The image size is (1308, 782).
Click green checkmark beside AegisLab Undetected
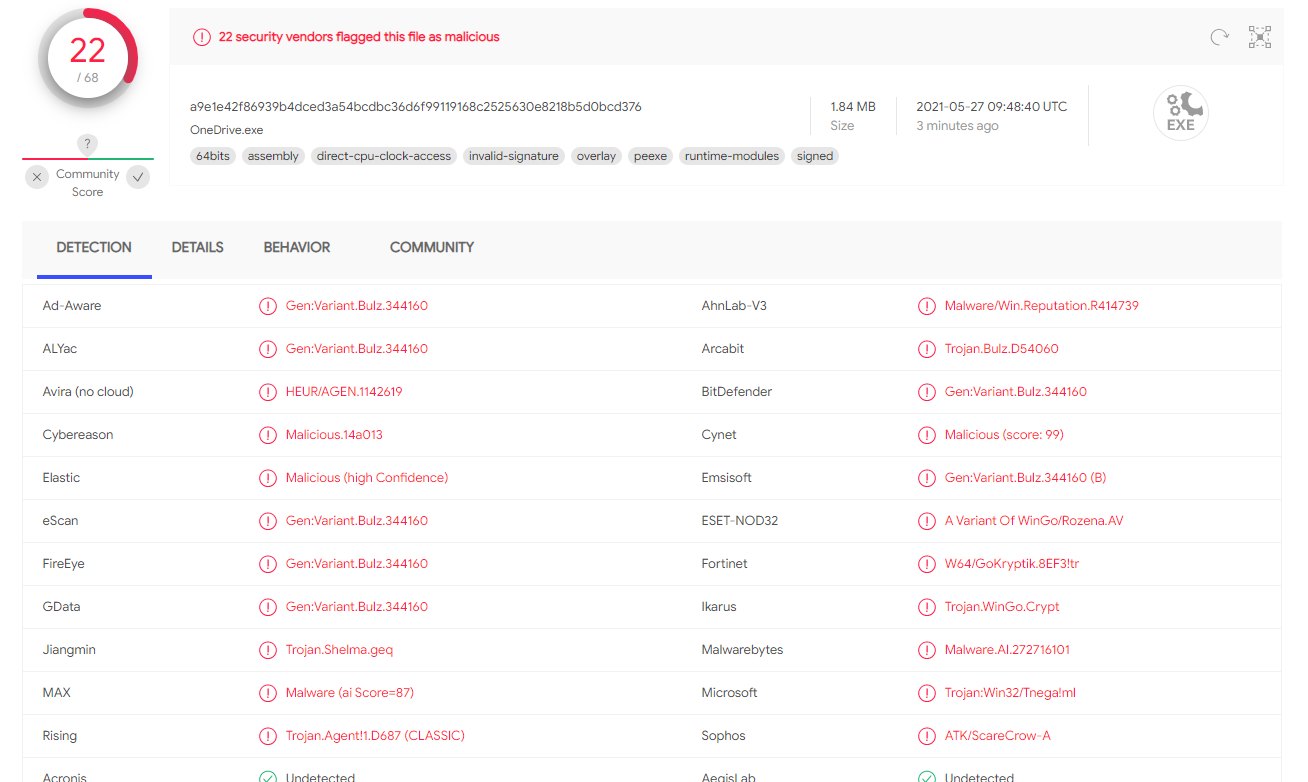pos(926,775)
